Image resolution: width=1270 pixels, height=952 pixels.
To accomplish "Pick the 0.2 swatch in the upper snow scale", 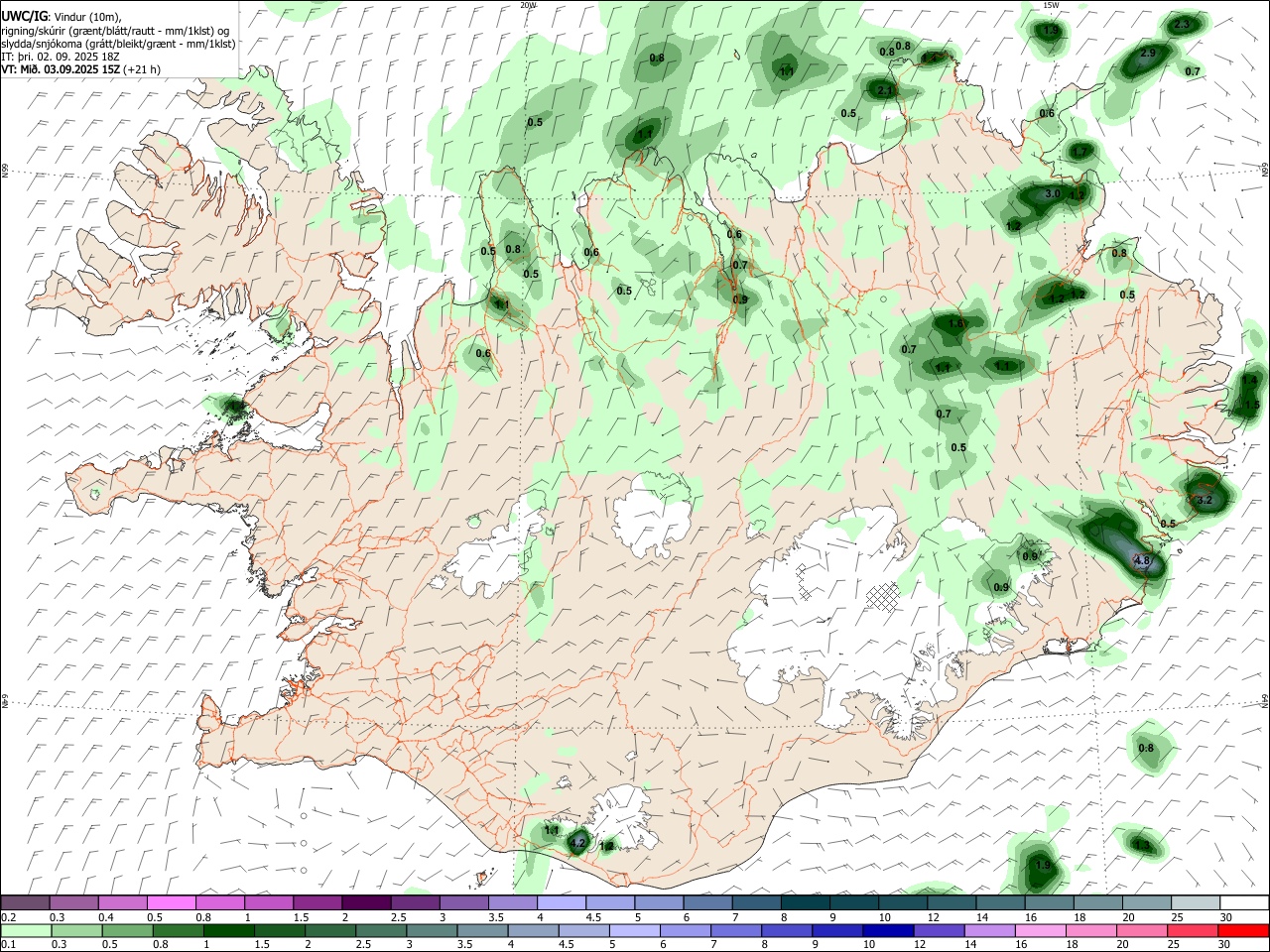I will click(x=26, y=902).
